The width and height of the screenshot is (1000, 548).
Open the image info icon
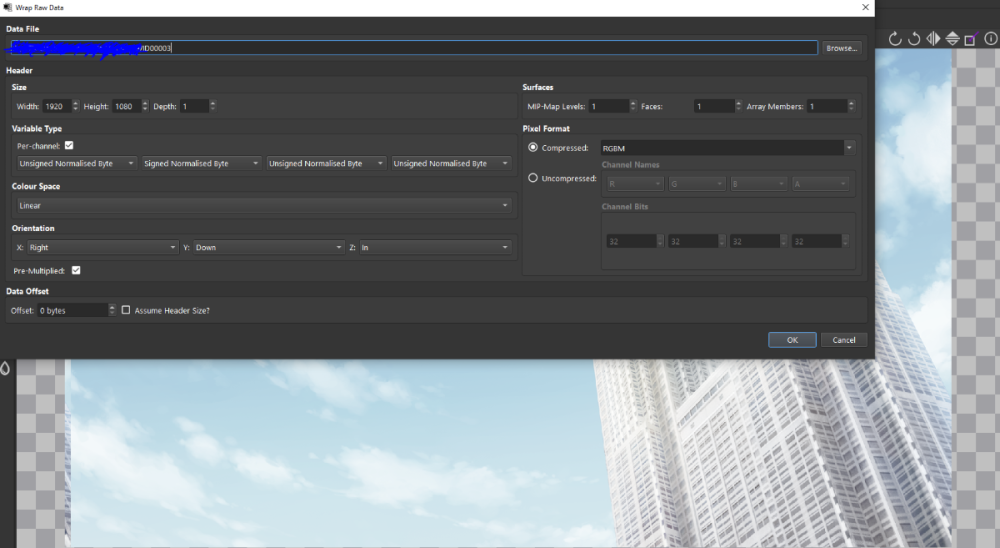[990, 39]
